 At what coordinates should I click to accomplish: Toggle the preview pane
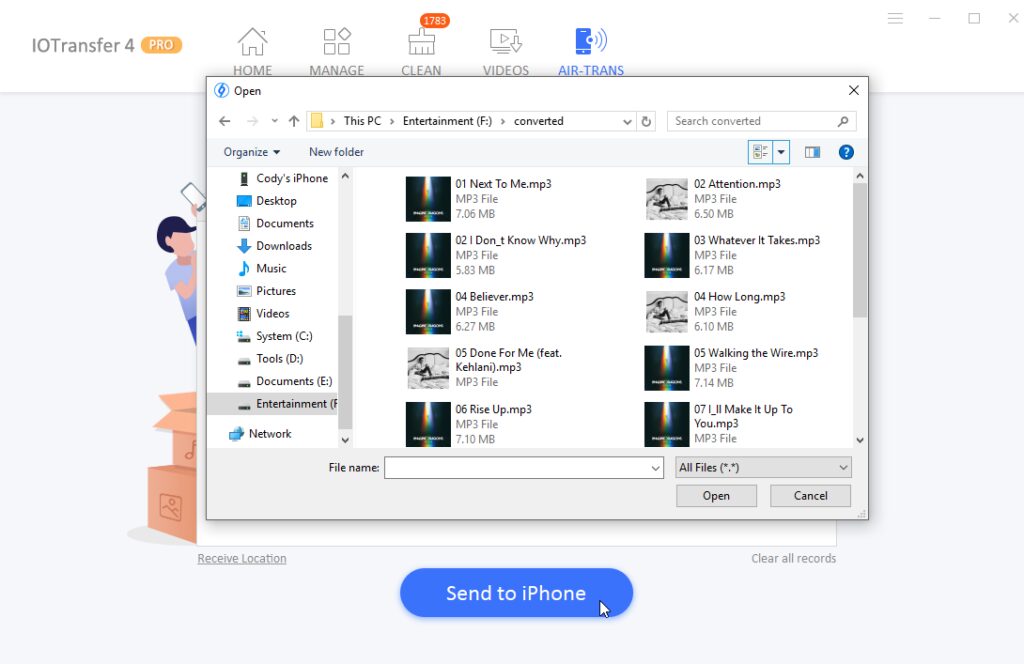[x=812, y=153]
